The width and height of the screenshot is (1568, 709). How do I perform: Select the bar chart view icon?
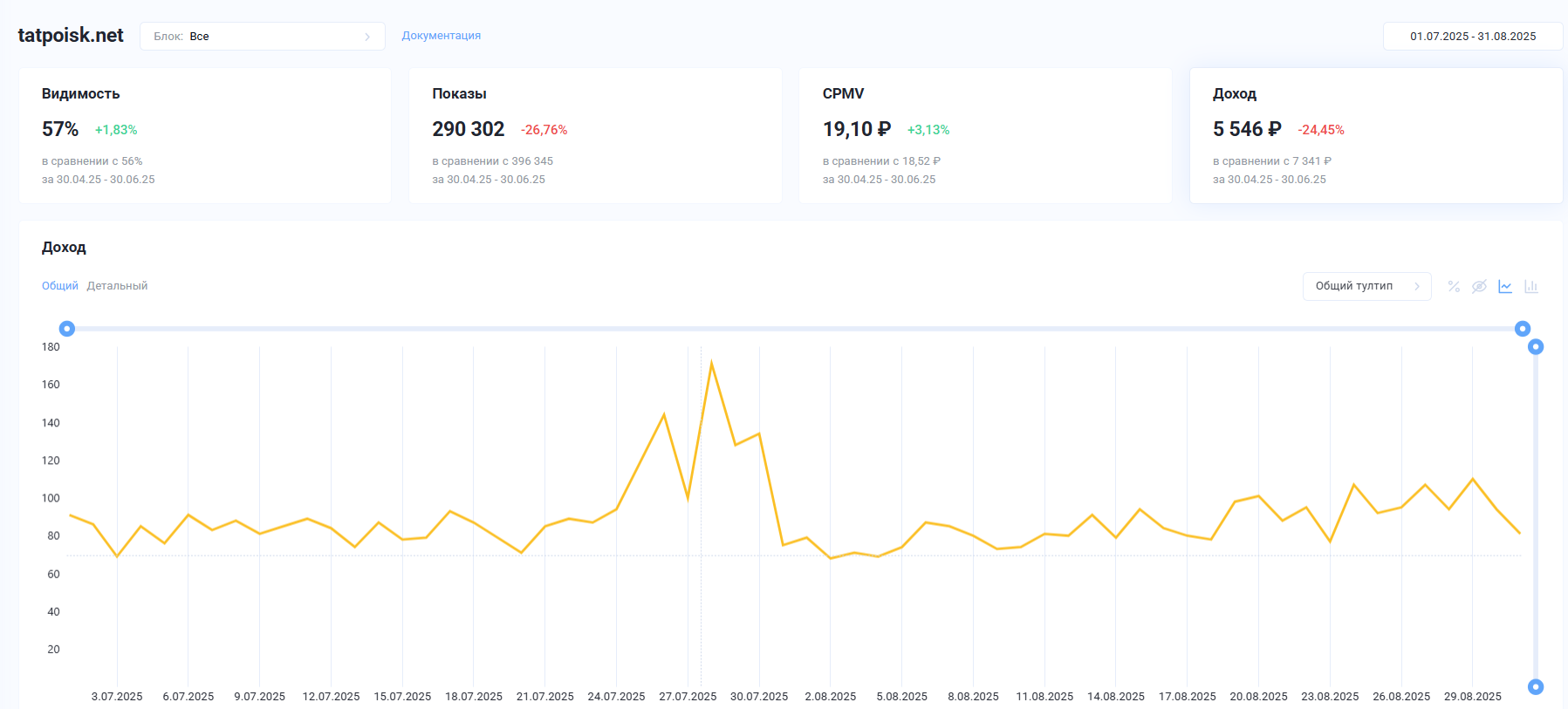pyautogui.click(x=1531, y=287)
